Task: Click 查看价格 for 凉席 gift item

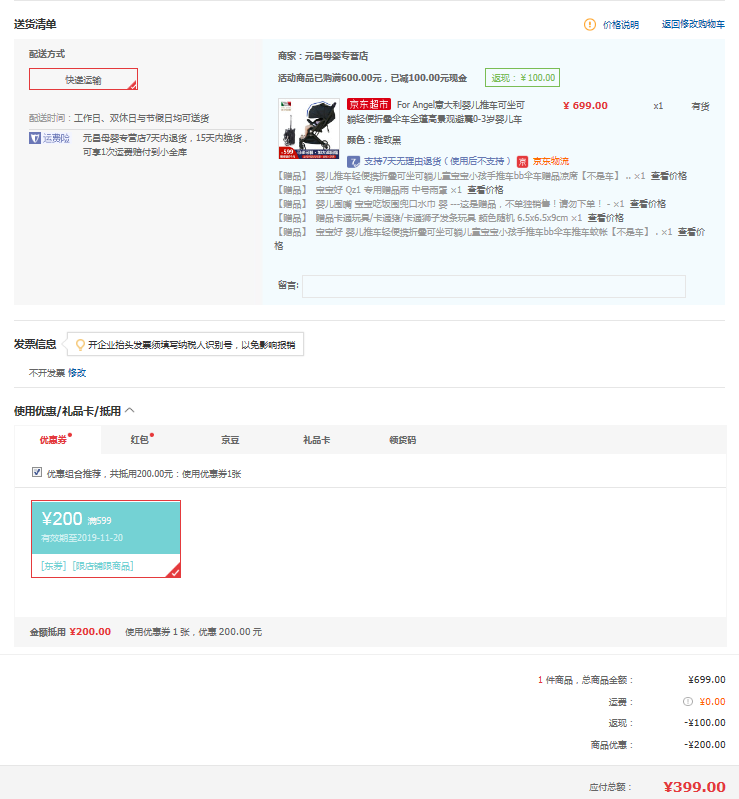Action: click(x=669, y=176)
